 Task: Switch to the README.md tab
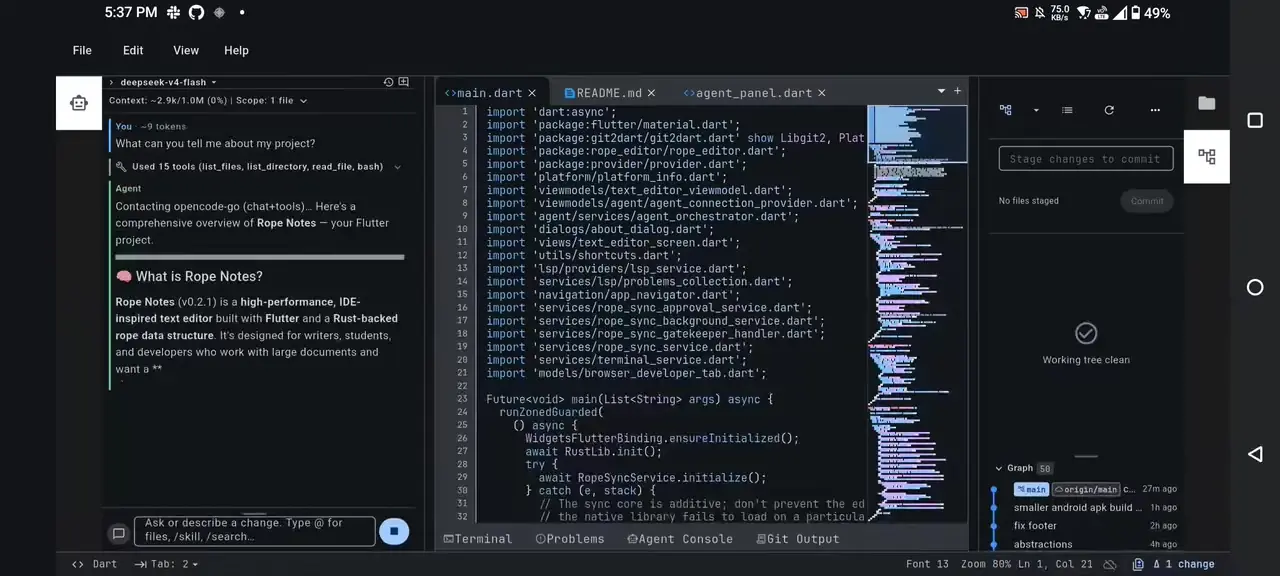click(611, 93)
